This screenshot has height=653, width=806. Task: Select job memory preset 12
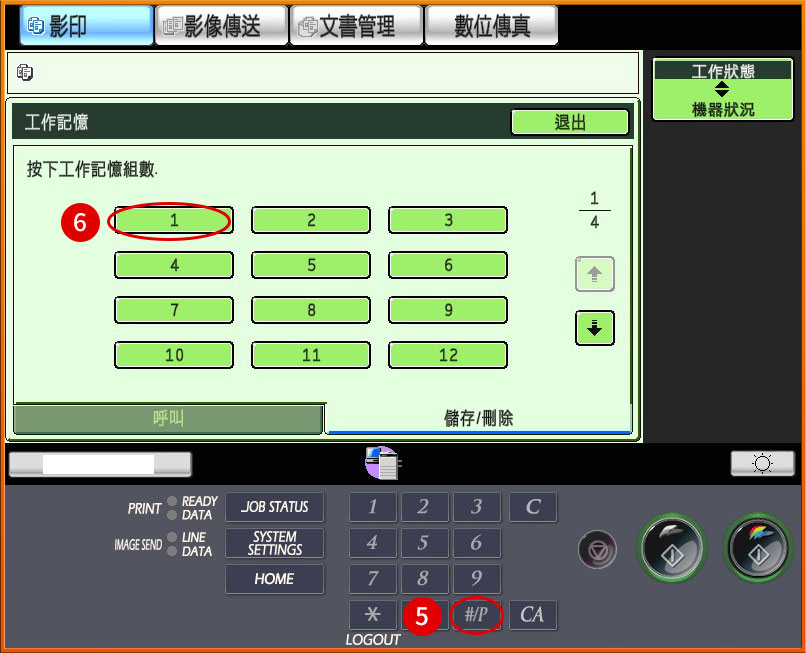[447, 355]
